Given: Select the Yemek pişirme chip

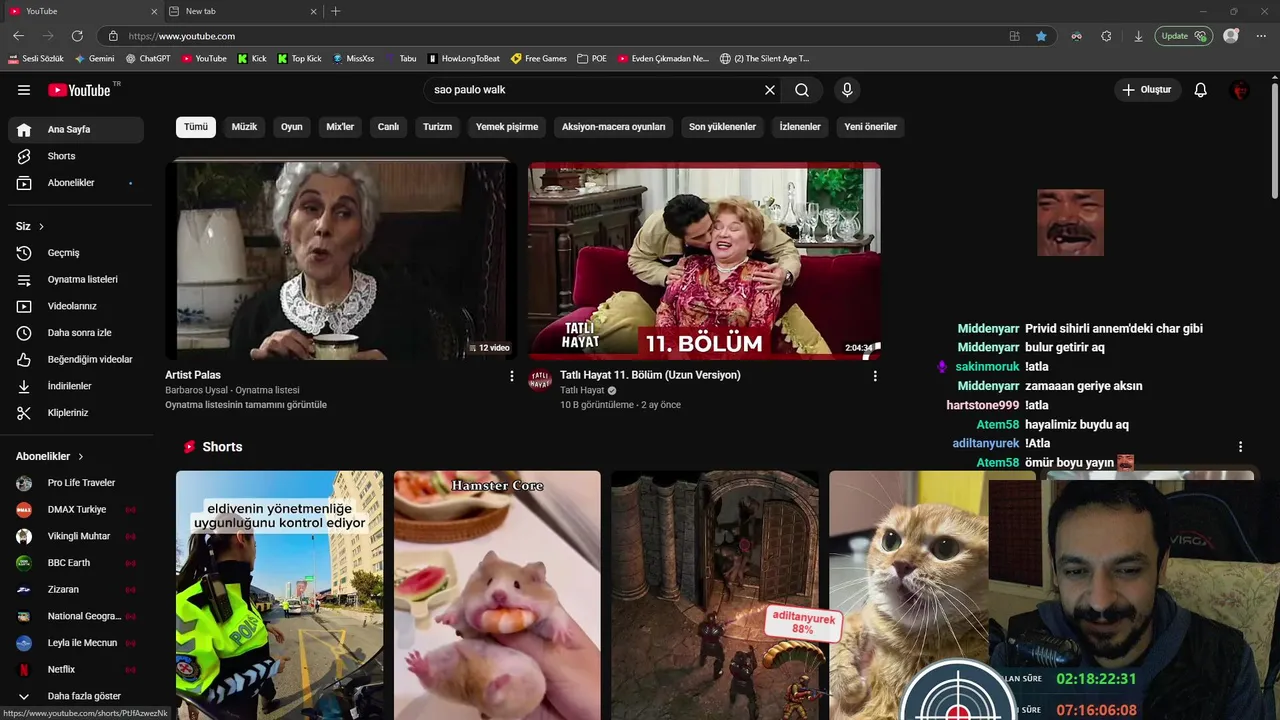Looking at the screenshot, I should point(507,127).
